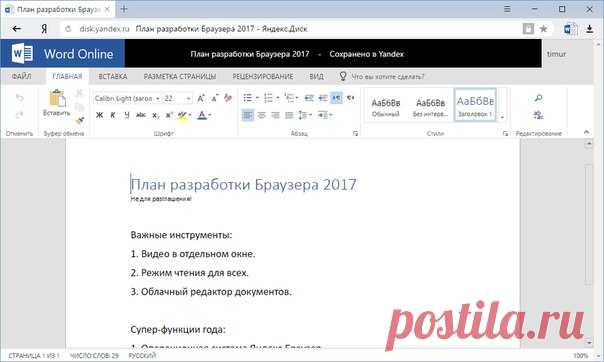This screenshot has width=604, height=362.
Task: Undo the last action in ribbon
Action: (x=20, y=98)
